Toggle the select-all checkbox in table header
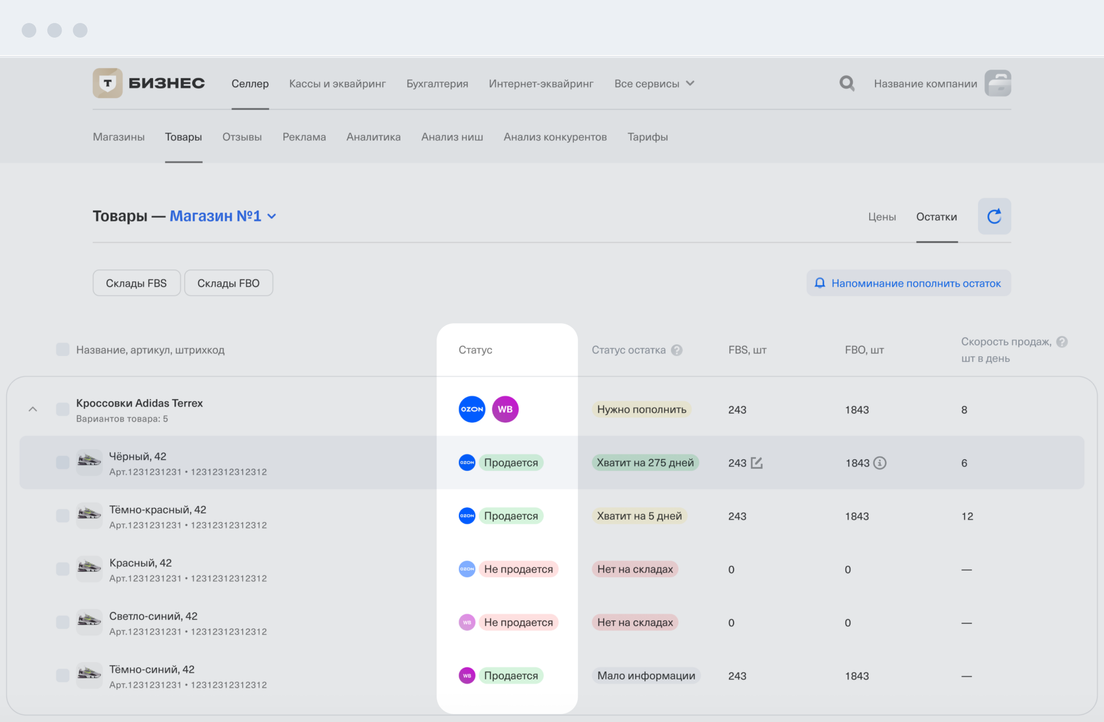This screenshot has height=722, width=1104. click(63, 350)
